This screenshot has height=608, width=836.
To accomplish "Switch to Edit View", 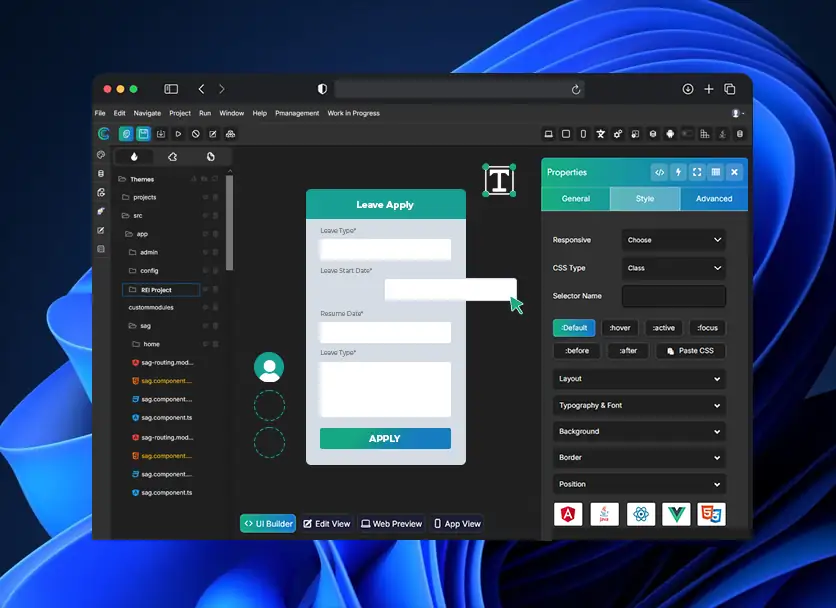I will [x=327, y=524].
